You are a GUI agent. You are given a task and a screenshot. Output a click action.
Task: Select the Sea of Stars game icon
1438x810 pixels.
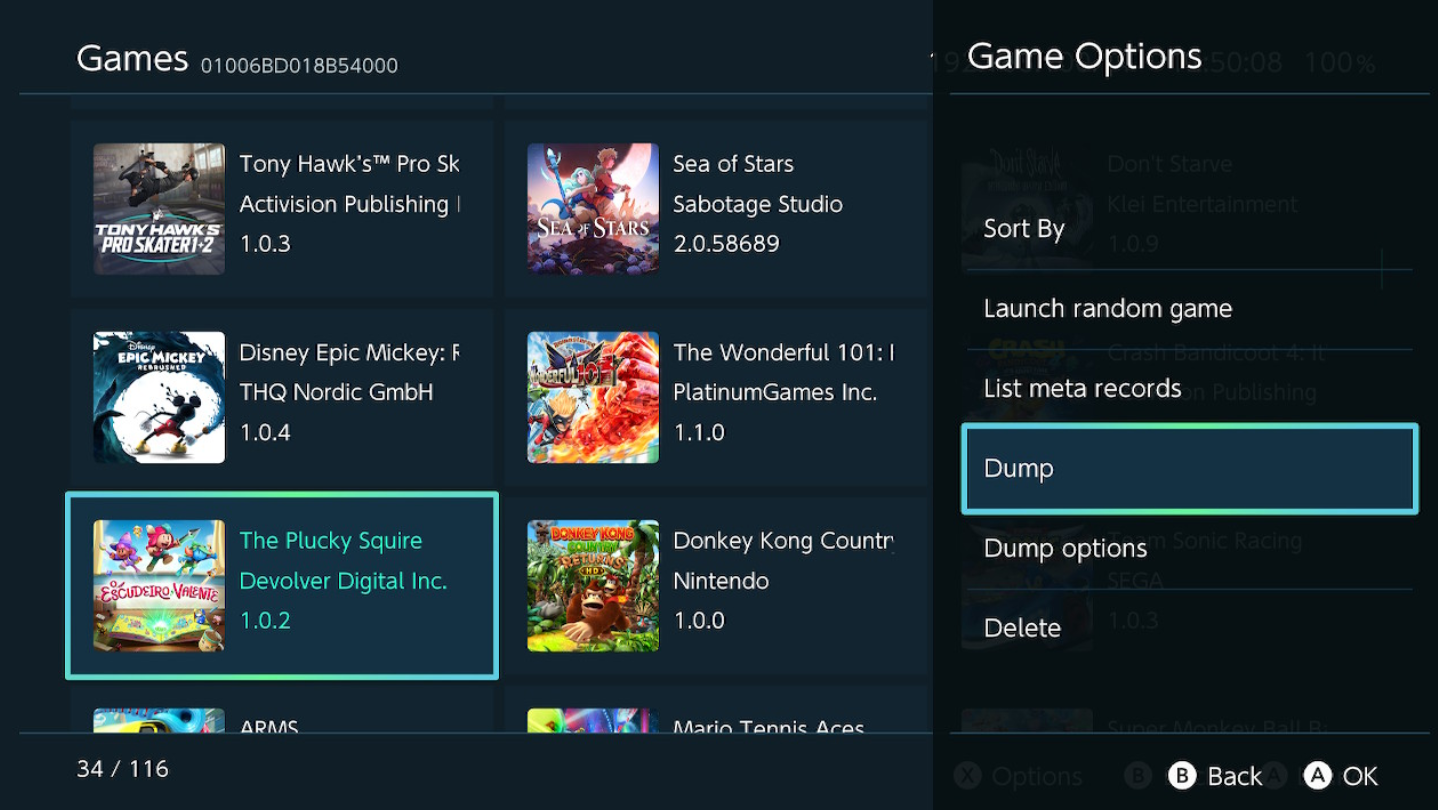click(593, 209)
